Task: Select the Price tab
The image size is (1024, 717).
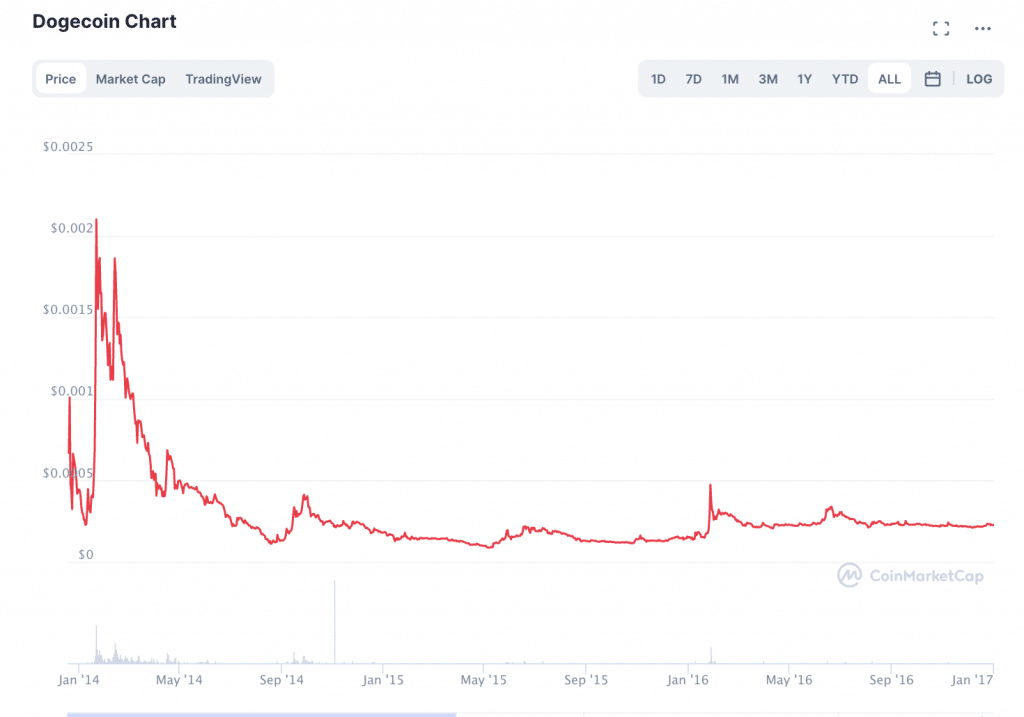Action: [60, 79]
